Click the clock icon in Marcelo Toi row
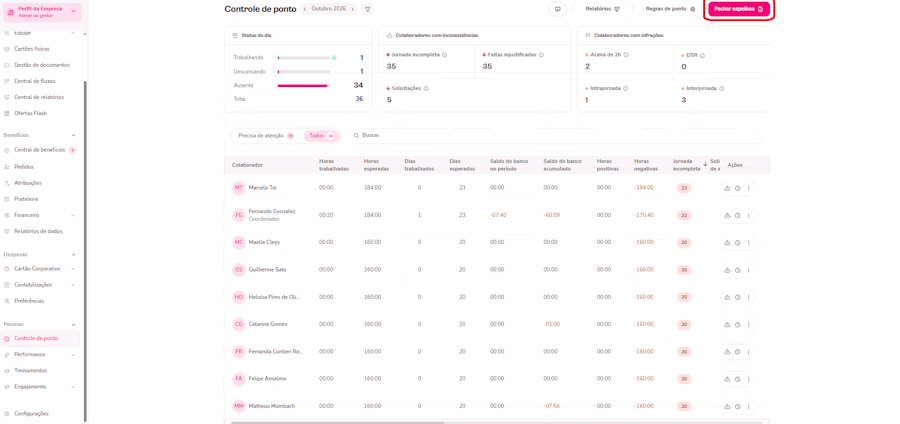Screen dimensions: 900x424 [738, 188]
